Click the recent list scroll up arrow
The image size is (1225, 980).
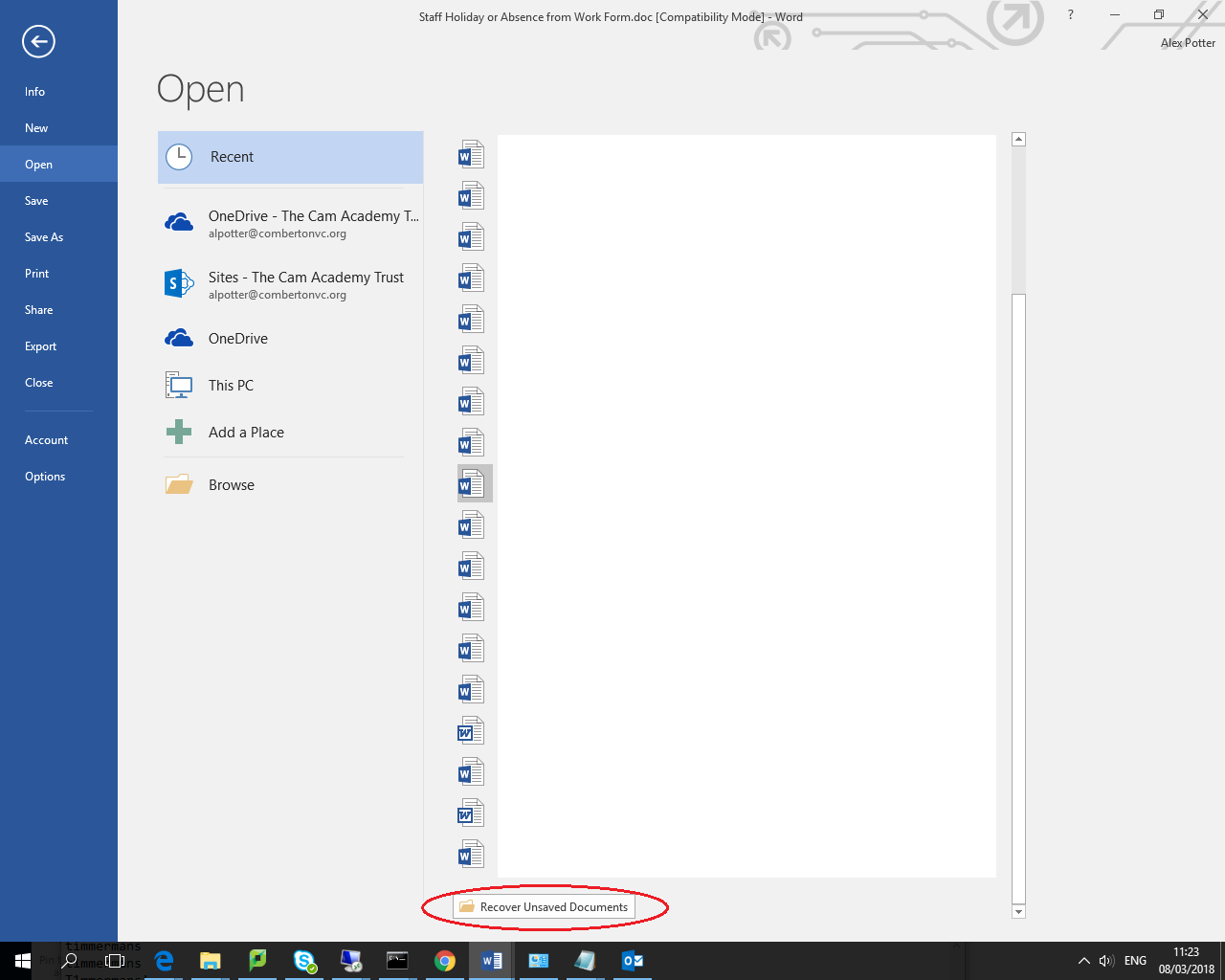point(1018,140)
